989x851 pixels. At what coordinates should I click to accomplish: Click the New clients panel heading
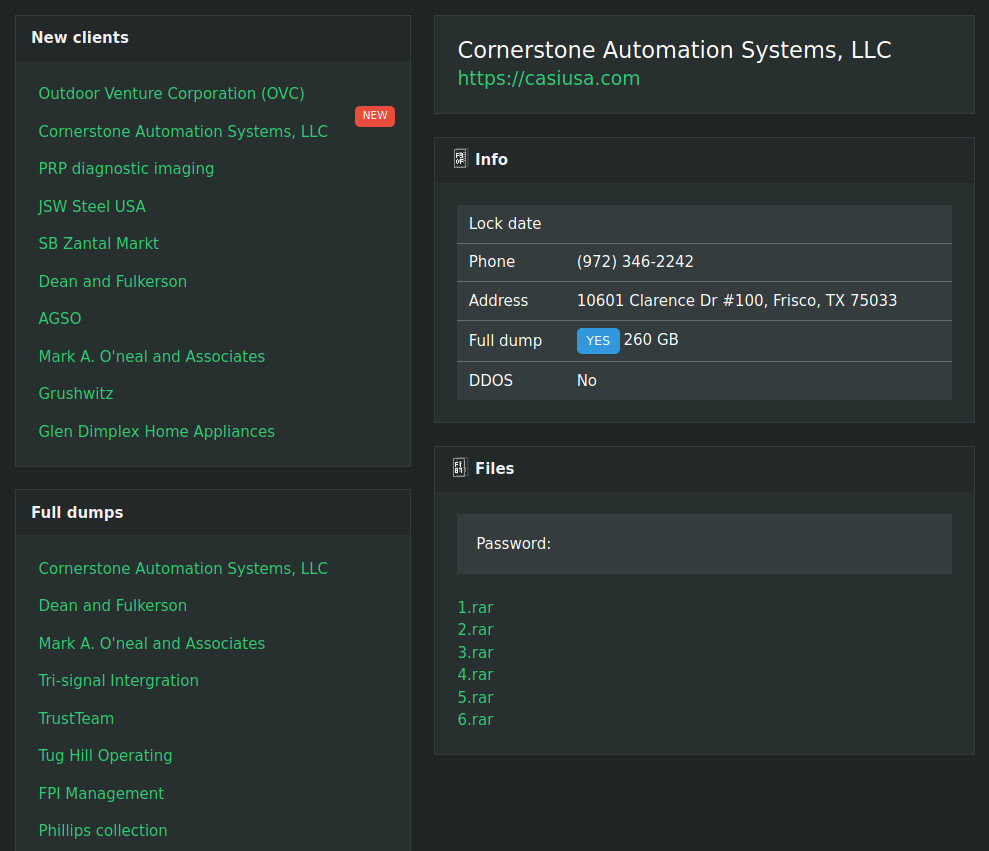pyautogui.click(x=80, y=38)
